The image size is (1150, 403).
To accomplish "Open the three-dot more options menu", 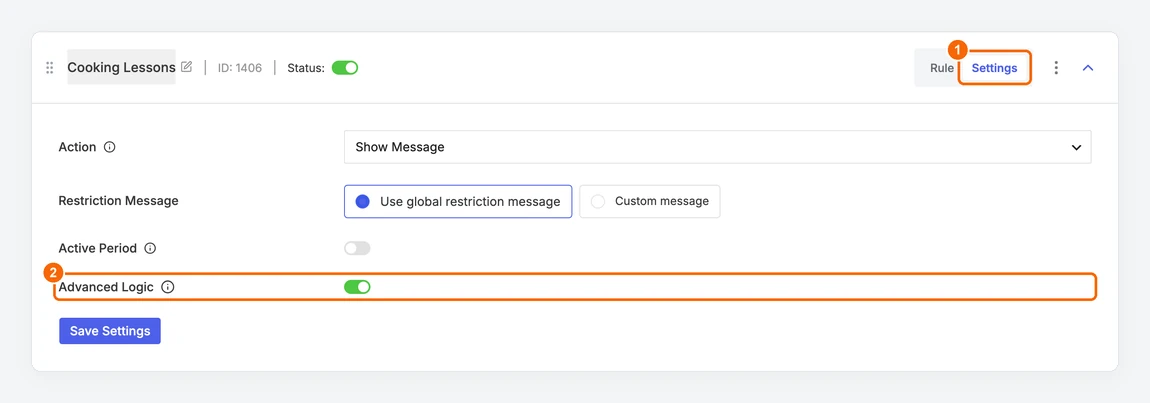I will click(x=1056, y=68).
